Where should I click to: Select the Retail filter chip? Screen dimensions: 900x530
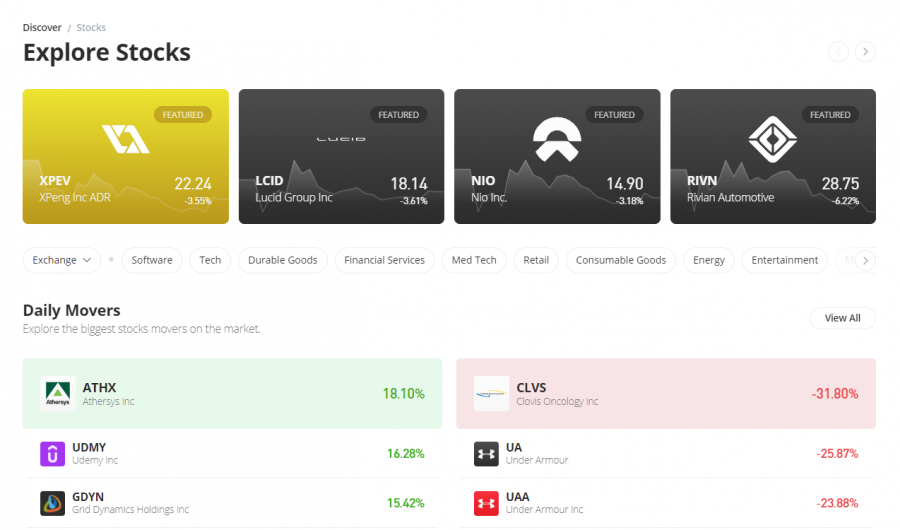click(536, 260)
